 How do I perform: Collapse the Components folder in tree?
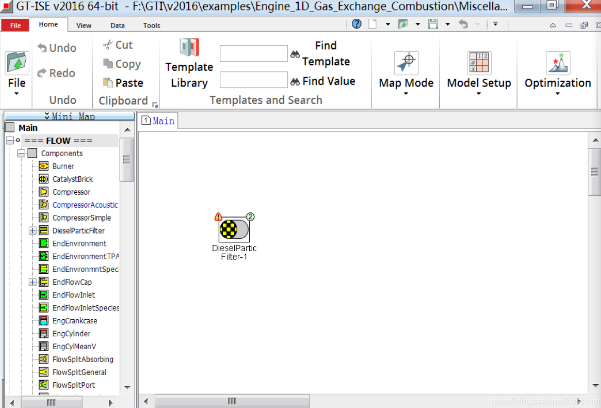coord(19,153)
